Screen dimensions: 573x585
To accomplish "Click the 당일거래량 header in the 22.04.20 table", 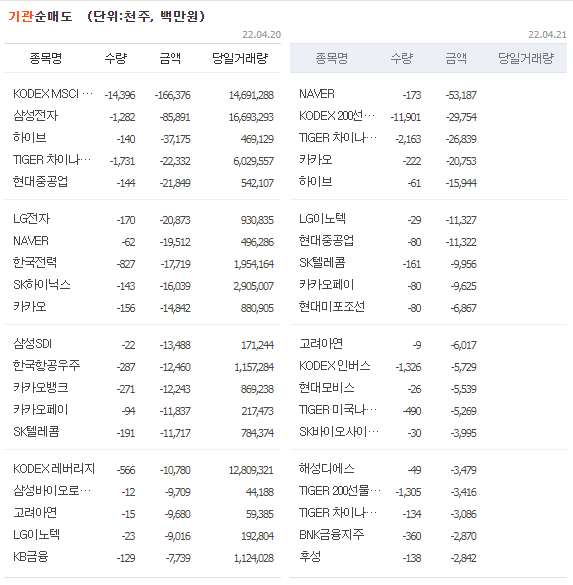I will tap(240, 58).
